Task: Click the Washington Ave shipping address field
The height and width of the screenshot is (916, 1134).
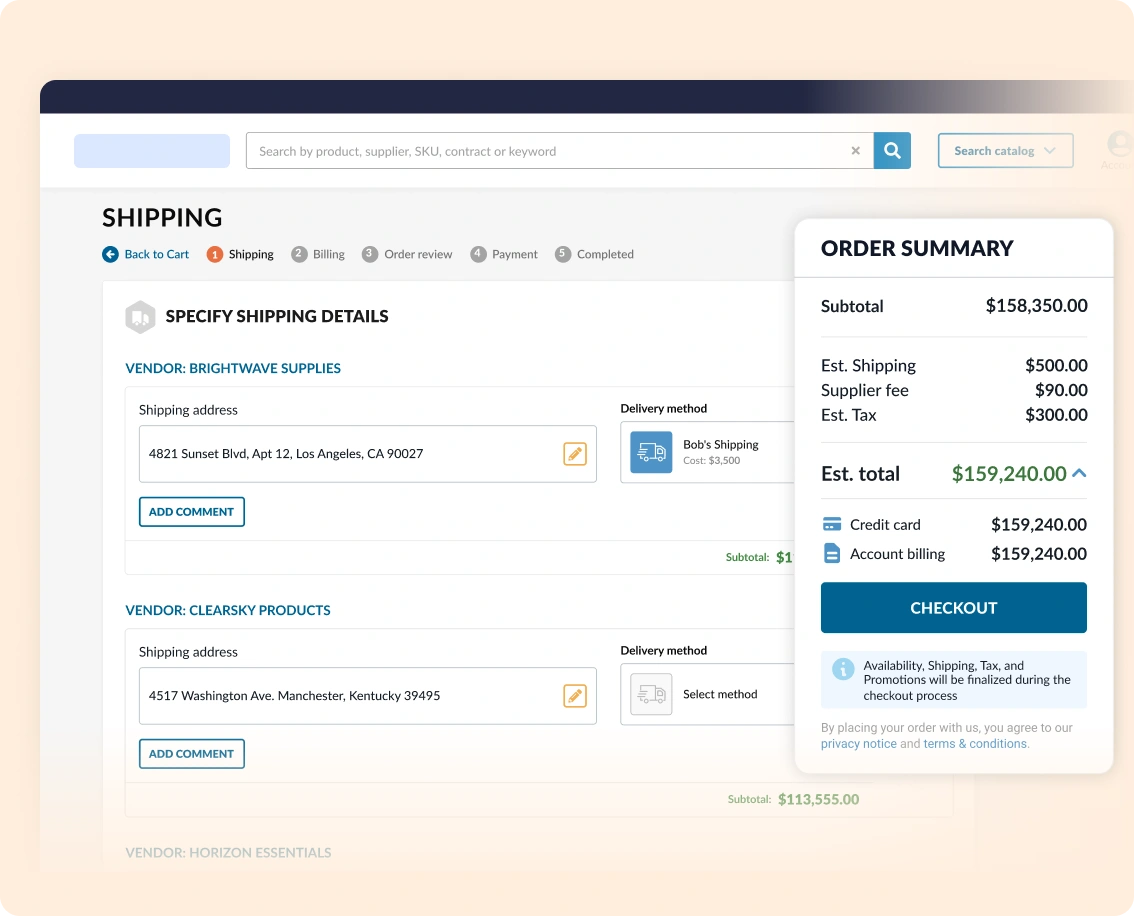Action: (x=367, y=695)
